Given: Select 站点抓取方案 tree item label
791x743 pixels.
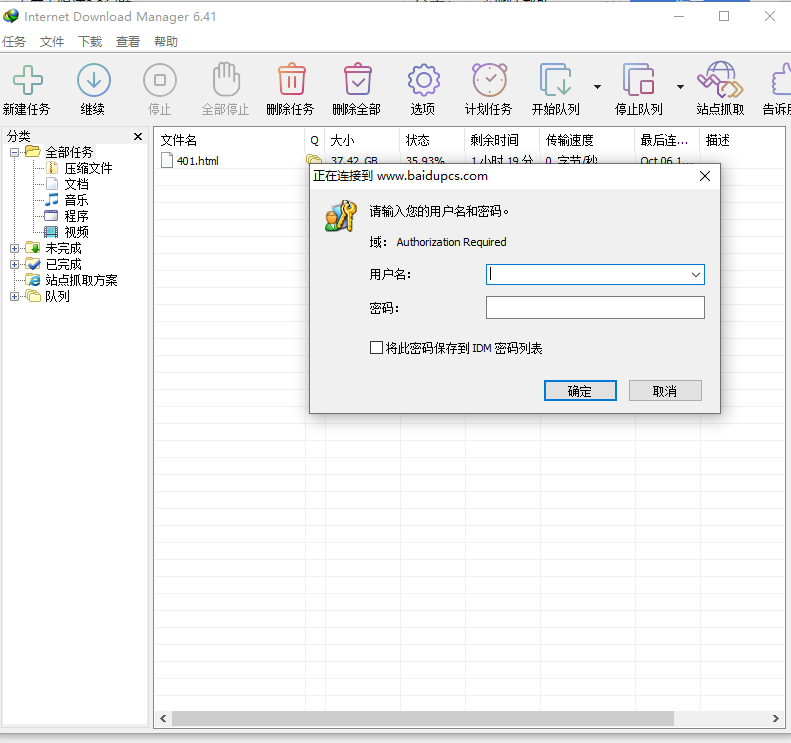Looking at the screenshot, I should click(81, 280).
